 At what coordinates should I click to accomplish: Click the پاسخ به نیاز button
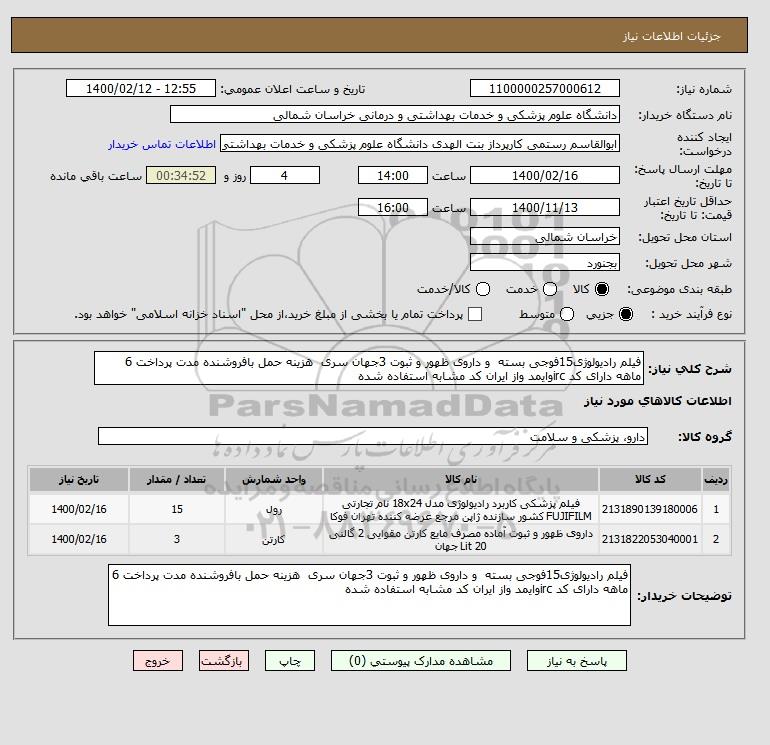click(x=577, y=661)
